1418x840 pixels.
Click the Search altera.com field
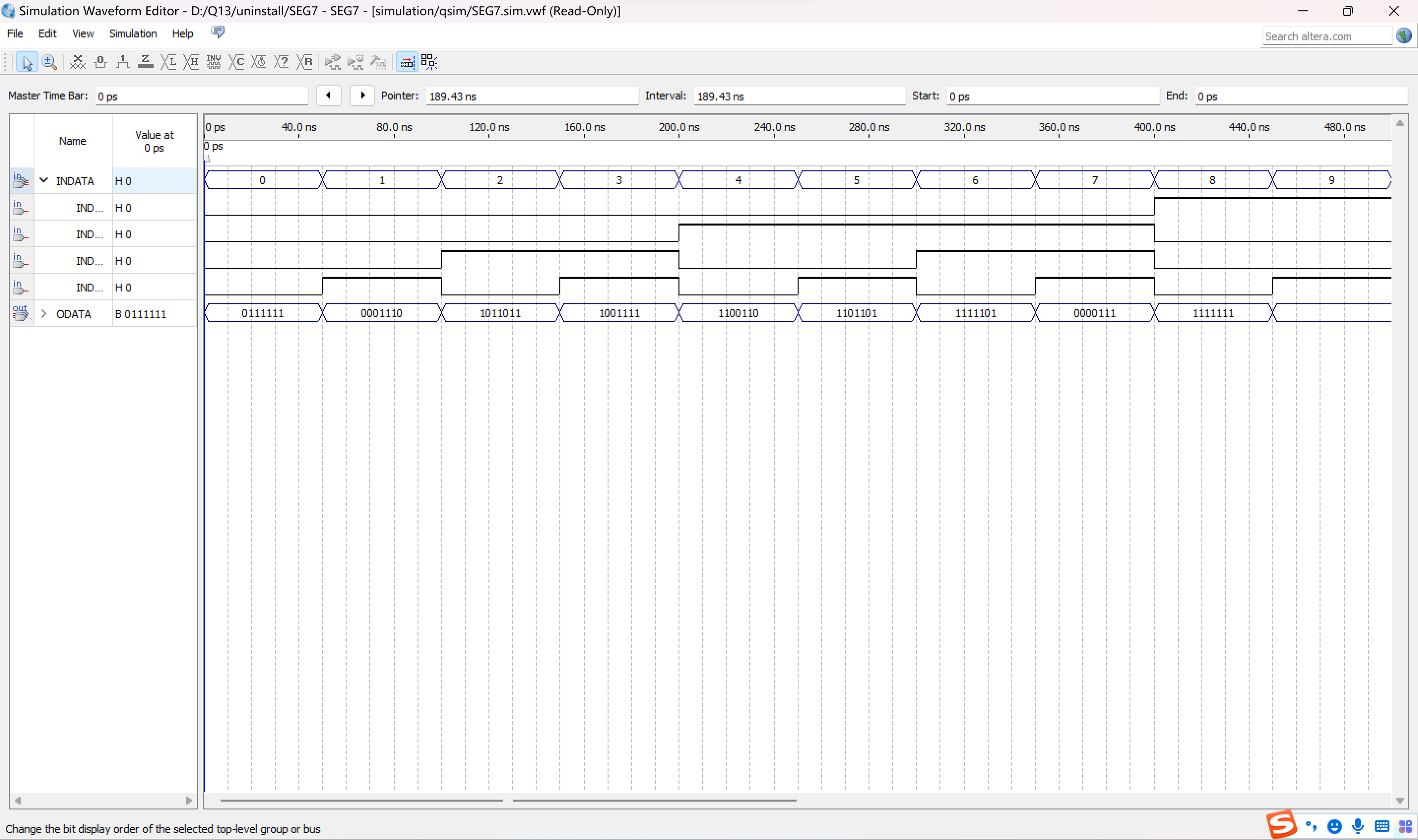1326,36
